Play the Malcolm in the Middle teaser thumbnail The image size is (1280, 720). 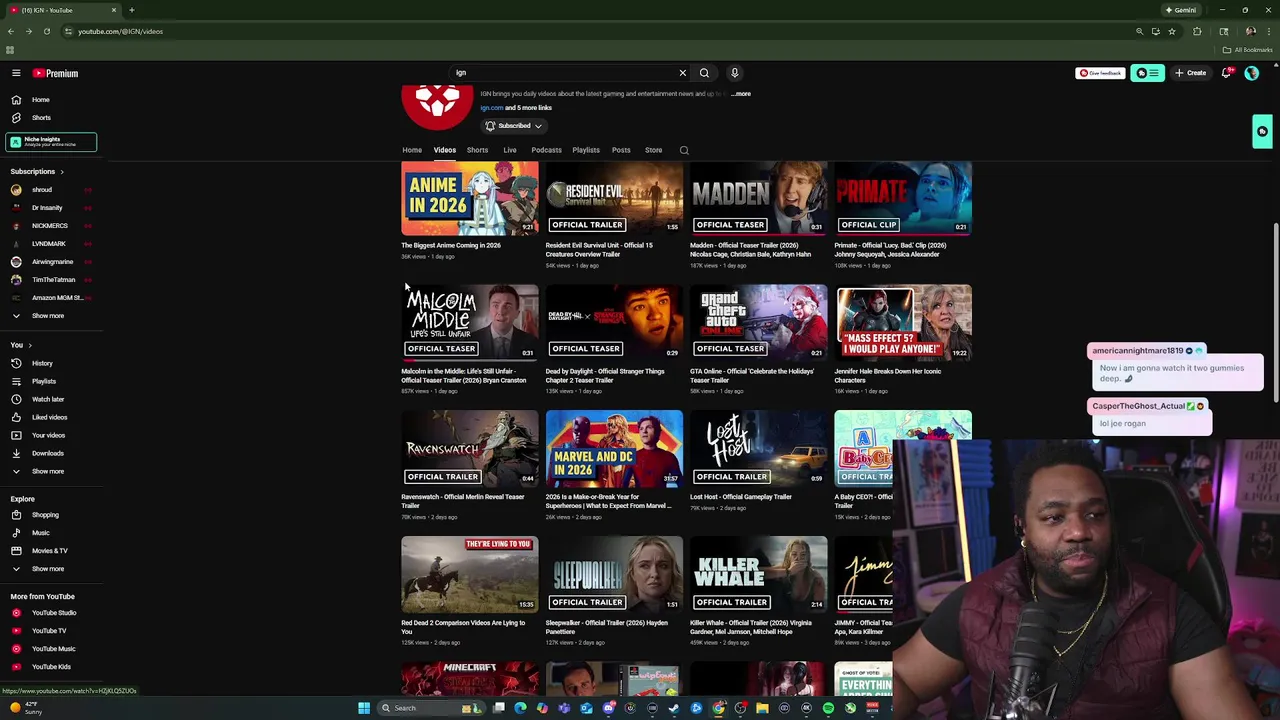tap(469, 323)
